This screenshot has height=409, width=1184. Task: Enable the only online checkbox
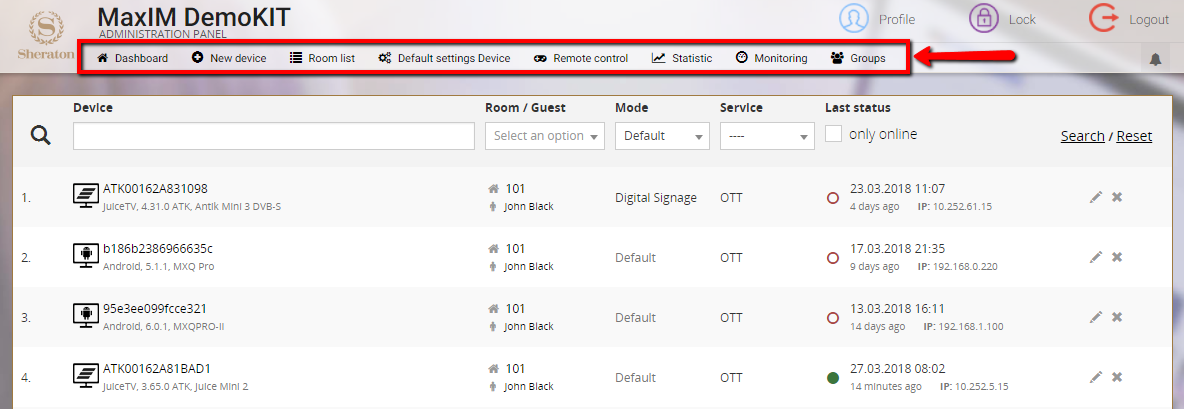click(x=834, y=134)
